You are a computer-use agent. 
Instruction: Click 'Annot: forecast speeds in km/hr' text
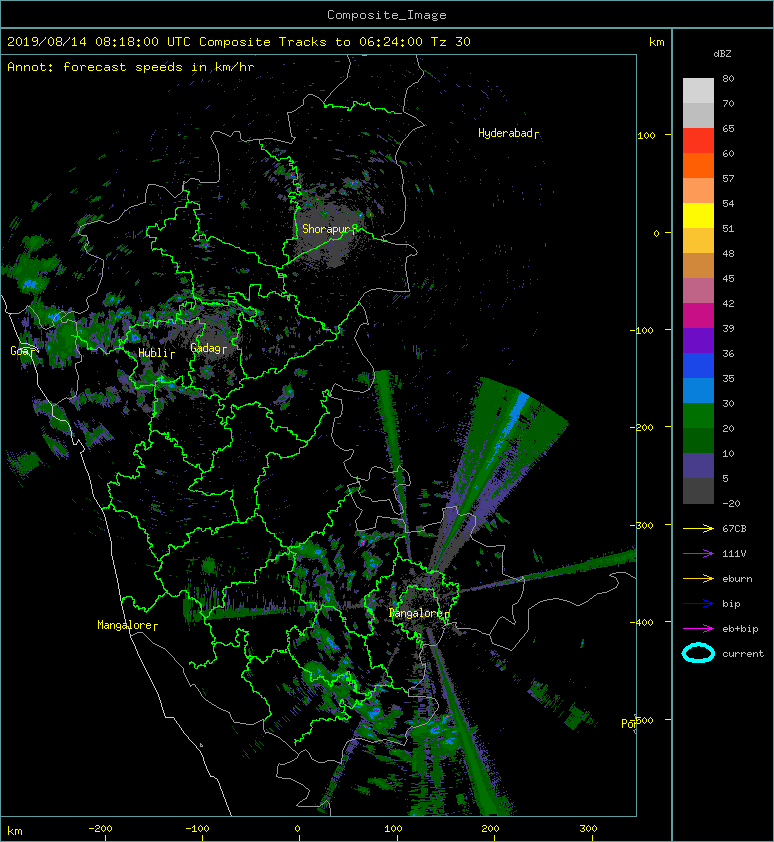[131, 67]
